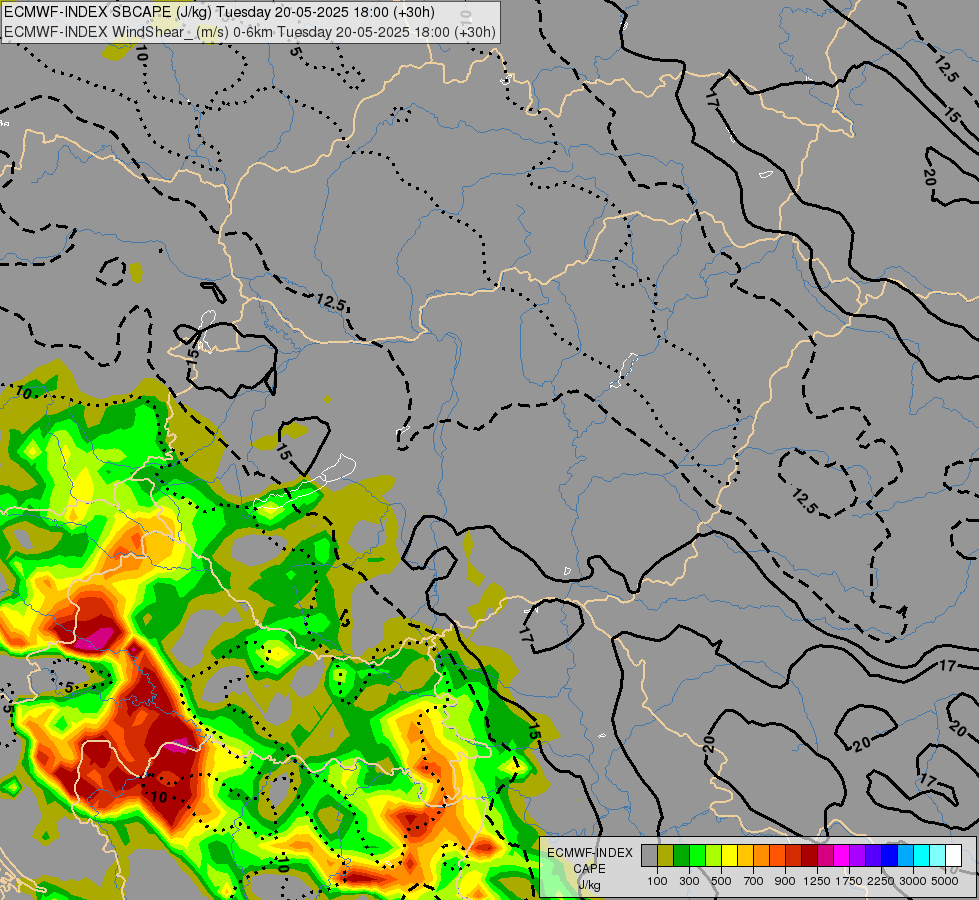Click the legend label 900

pos(785,881)
